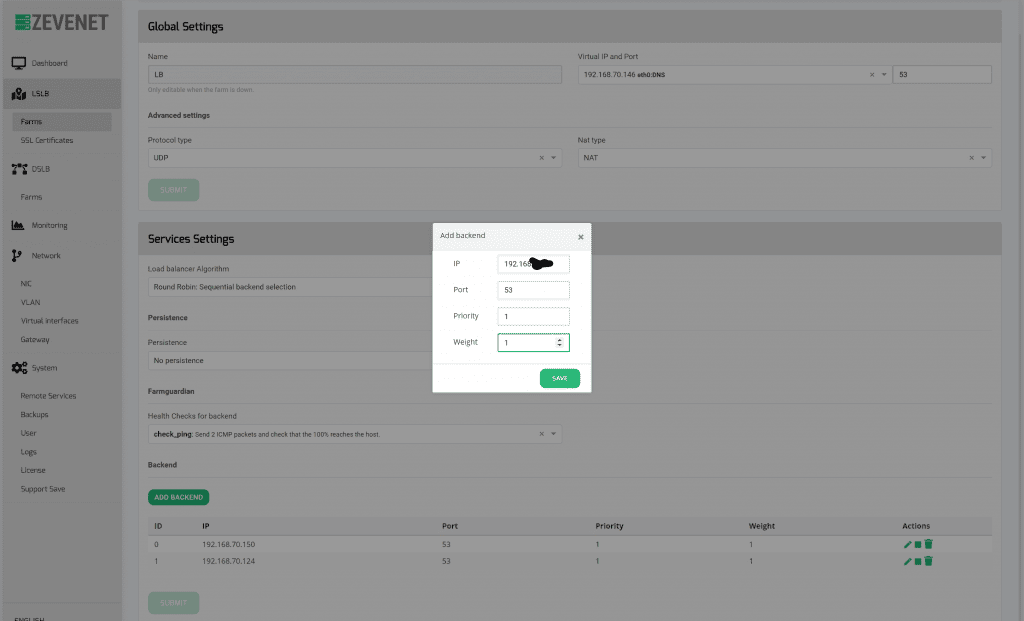Open SSL Certificates in the sidebar menu
This screenshot has height=621, width=1024.
click(x=47, y=140)
